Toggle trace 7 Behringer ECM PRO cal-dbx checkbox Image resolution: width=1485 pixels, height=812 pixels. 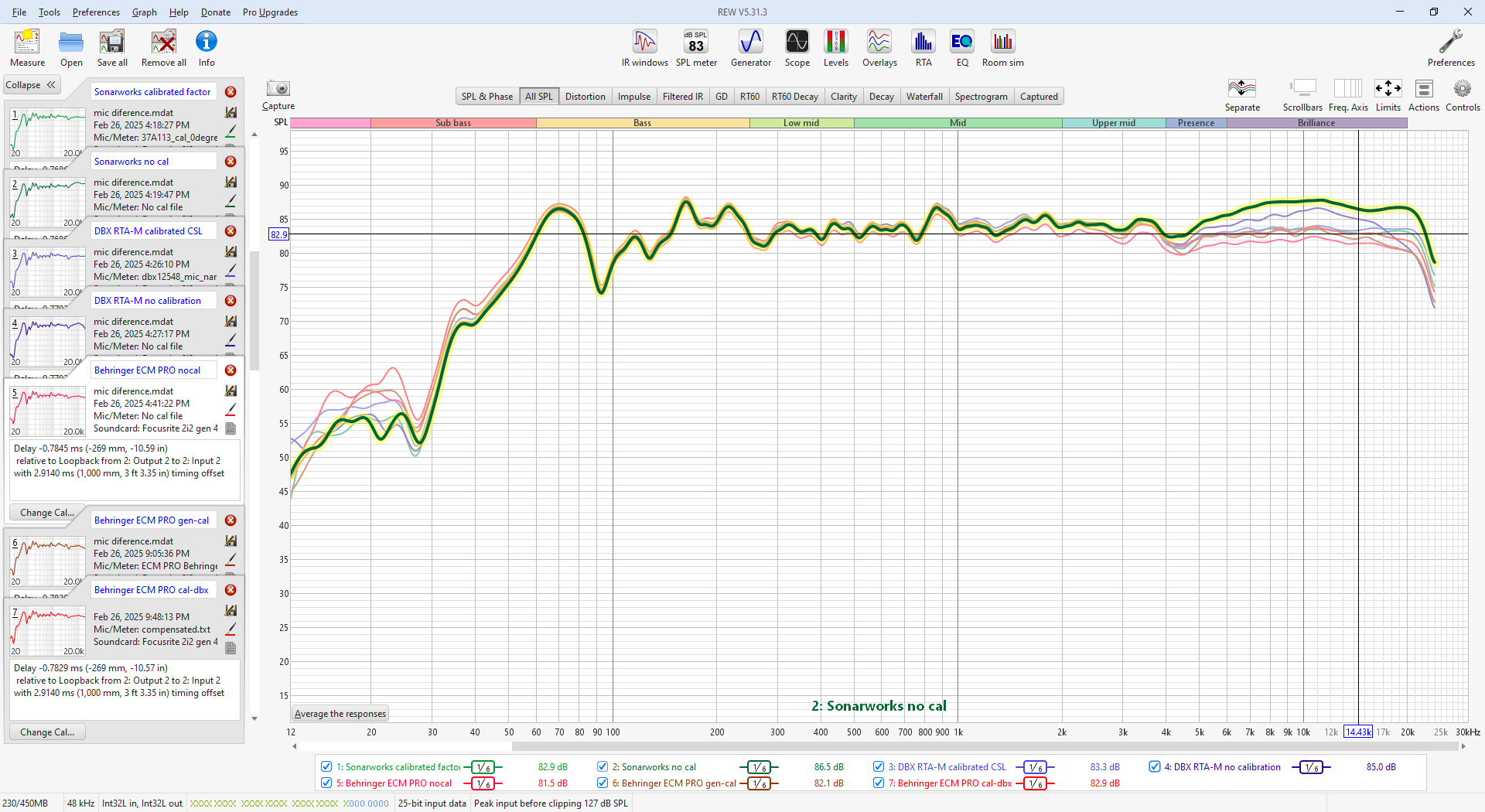tap(879, 783)
